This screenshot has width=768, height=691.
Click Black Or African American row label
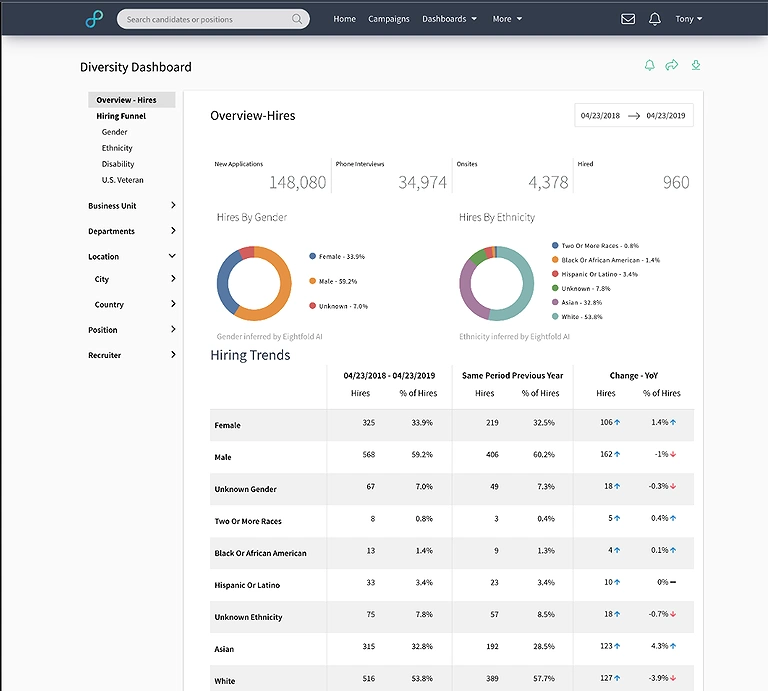pos(261,553)
